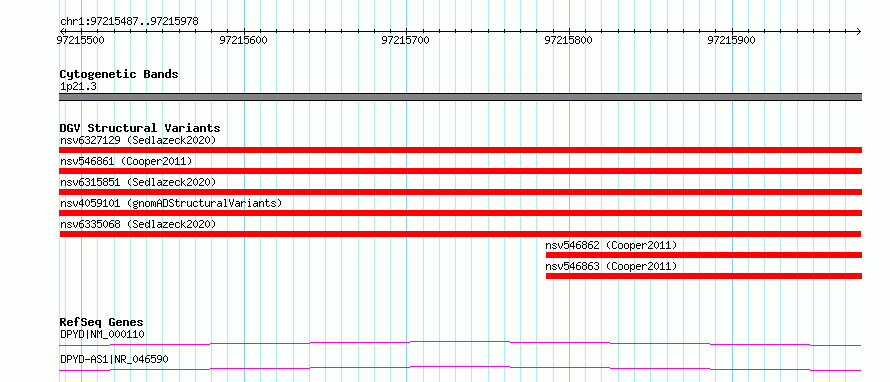Click the left arrowhead of the ruler
Screen dimensions: 890x382
(62, 31)
